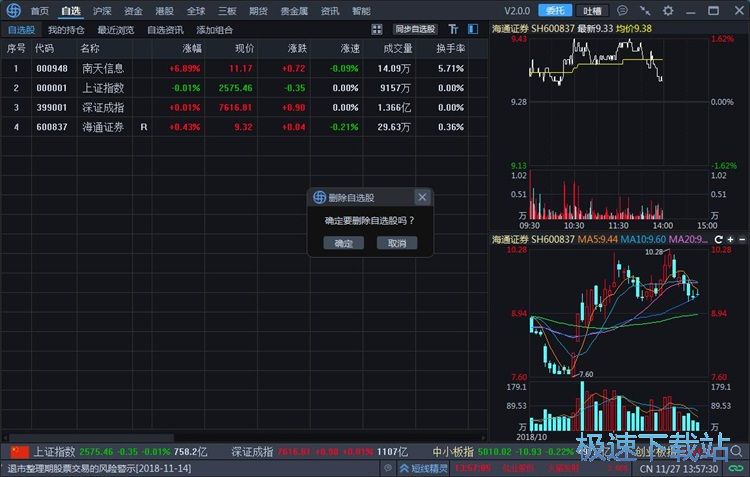
Task: Open the 三板 menu
Action: click(227, 11)
